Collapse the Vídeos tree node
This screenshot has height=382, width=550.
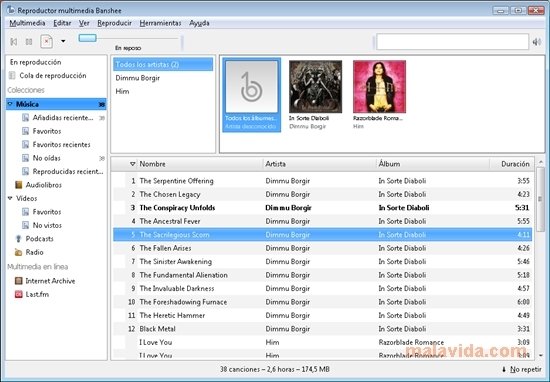pyautogui.click(x=10, y=198)
